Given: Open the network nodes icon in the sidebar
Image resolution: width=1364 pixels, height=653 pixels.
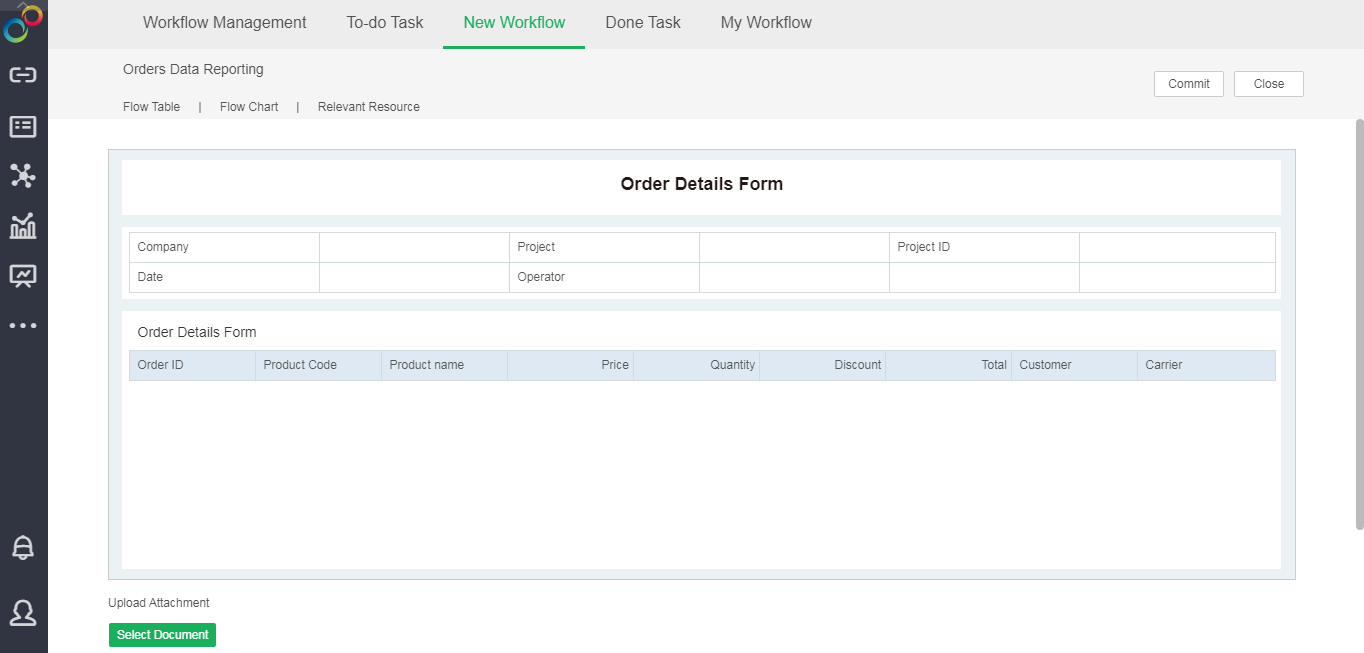Looking at the screenshot, I should click(23, 176).
